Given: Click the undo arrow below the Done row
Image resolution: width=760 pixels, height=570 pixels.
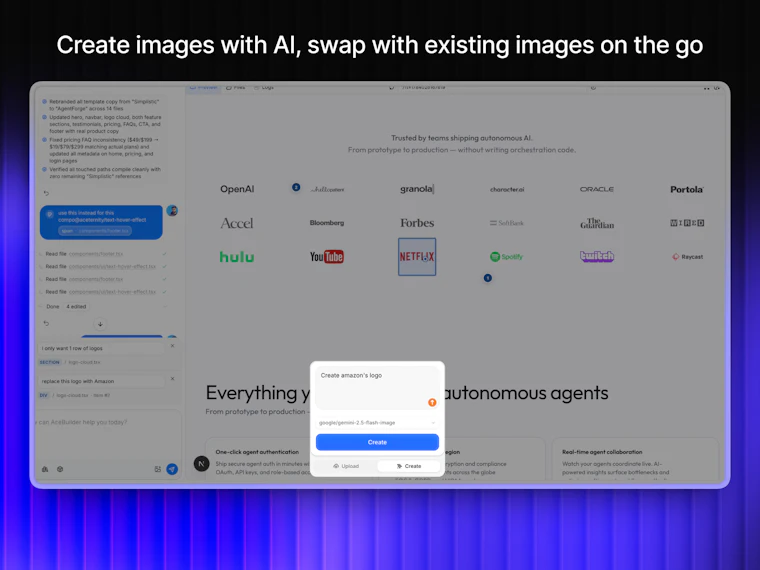Looking at the screenshot, I should click(46, 323).
